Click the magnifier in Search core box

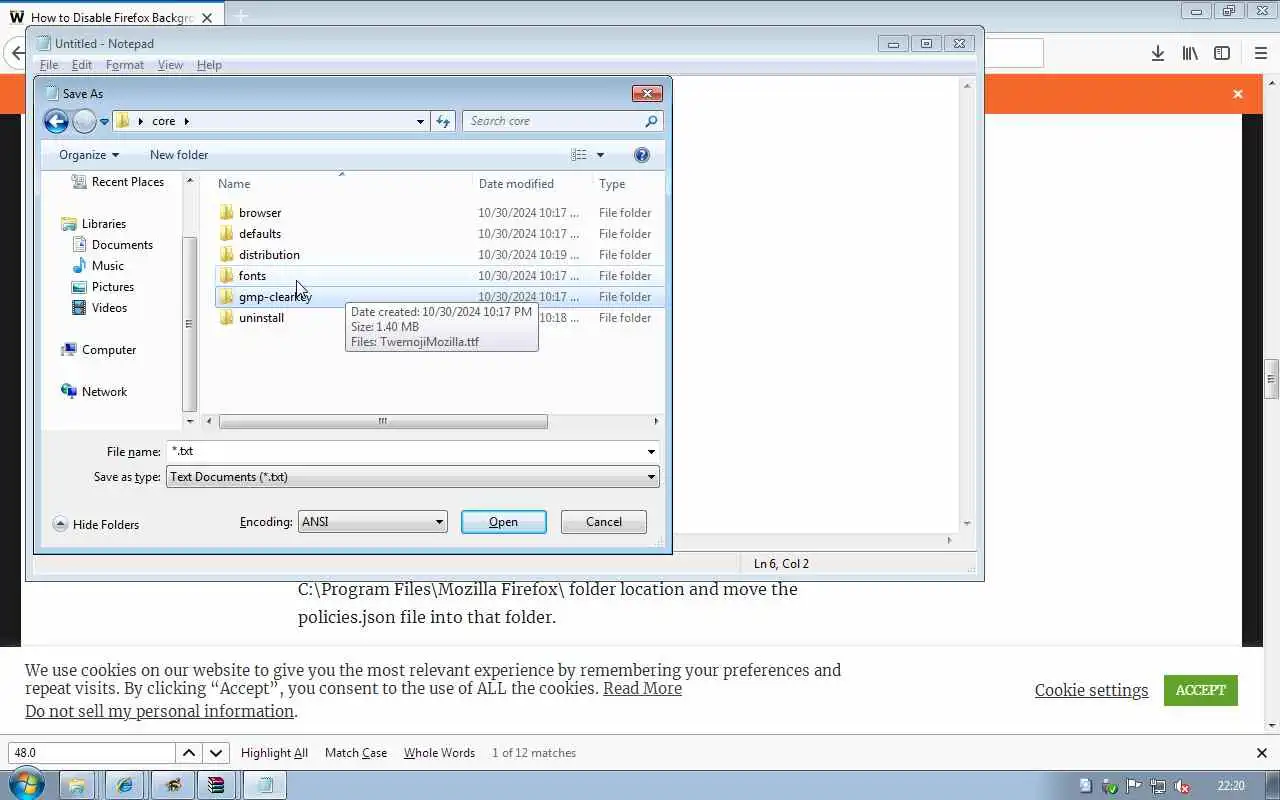click(x=651, y=121)
